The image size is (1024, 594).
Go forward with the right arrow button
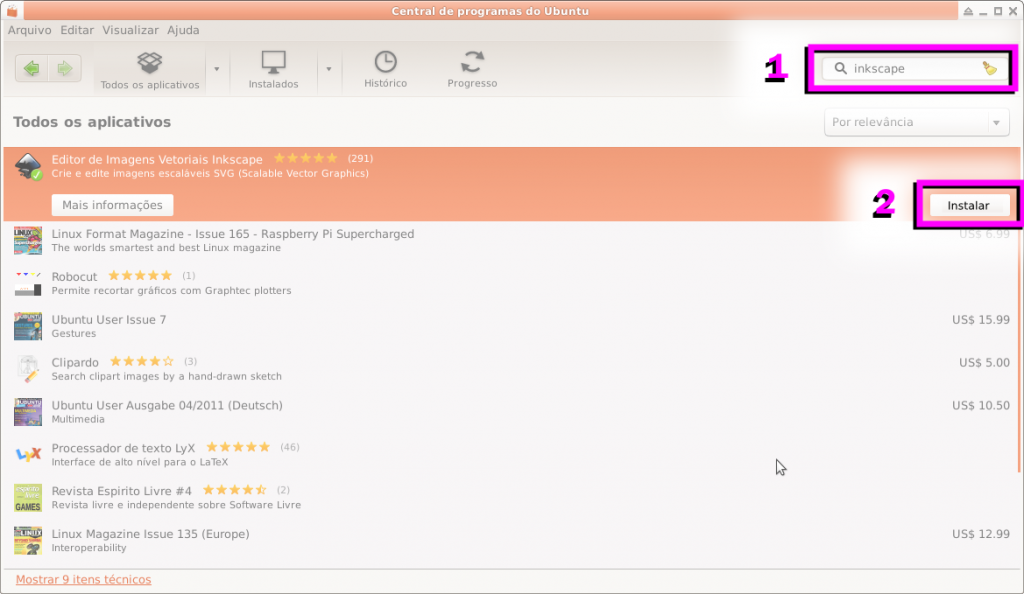pyautogui.click(x=65, y=68)
